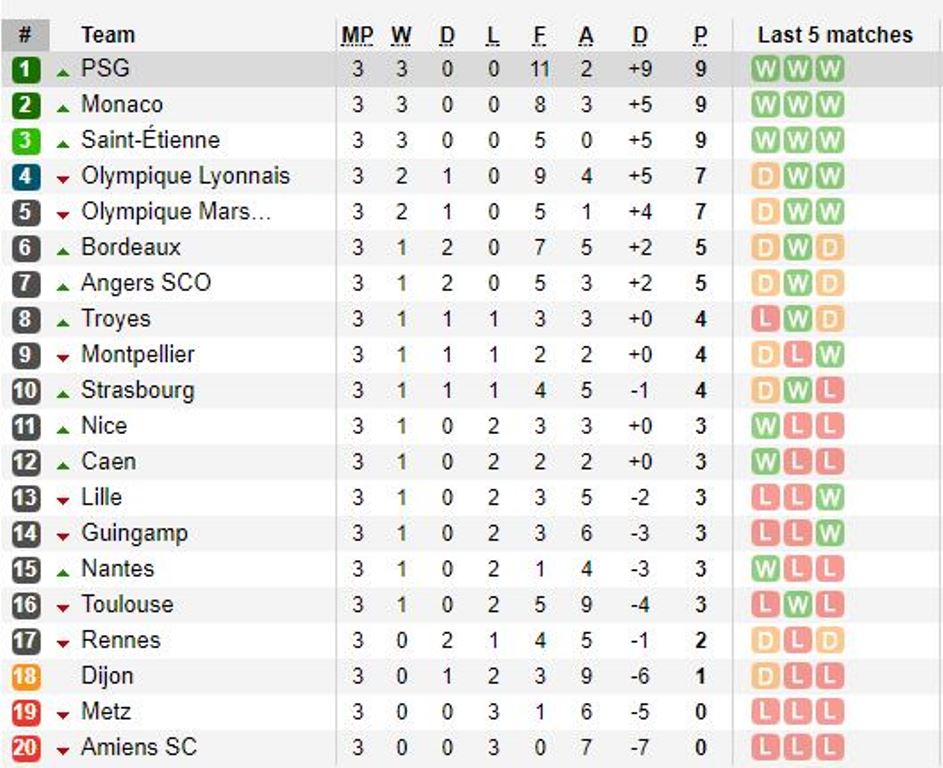
Task: Select the Toulouse team name
Action: tap(127, 604)
